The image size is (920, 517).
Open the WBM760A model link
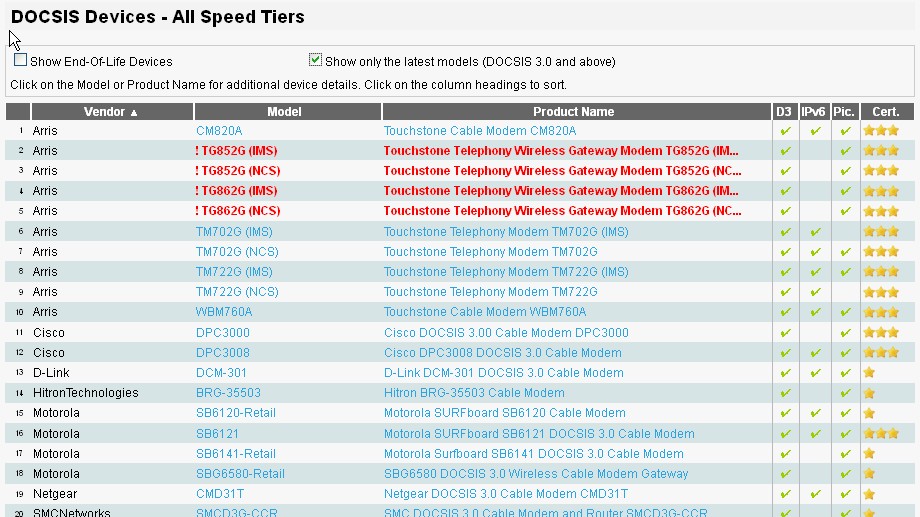tap(224, 312)
